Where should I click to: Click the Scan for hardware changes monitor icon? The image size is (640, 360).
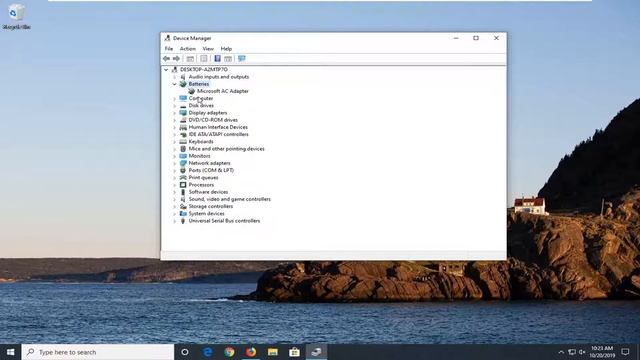click(242, 59)
